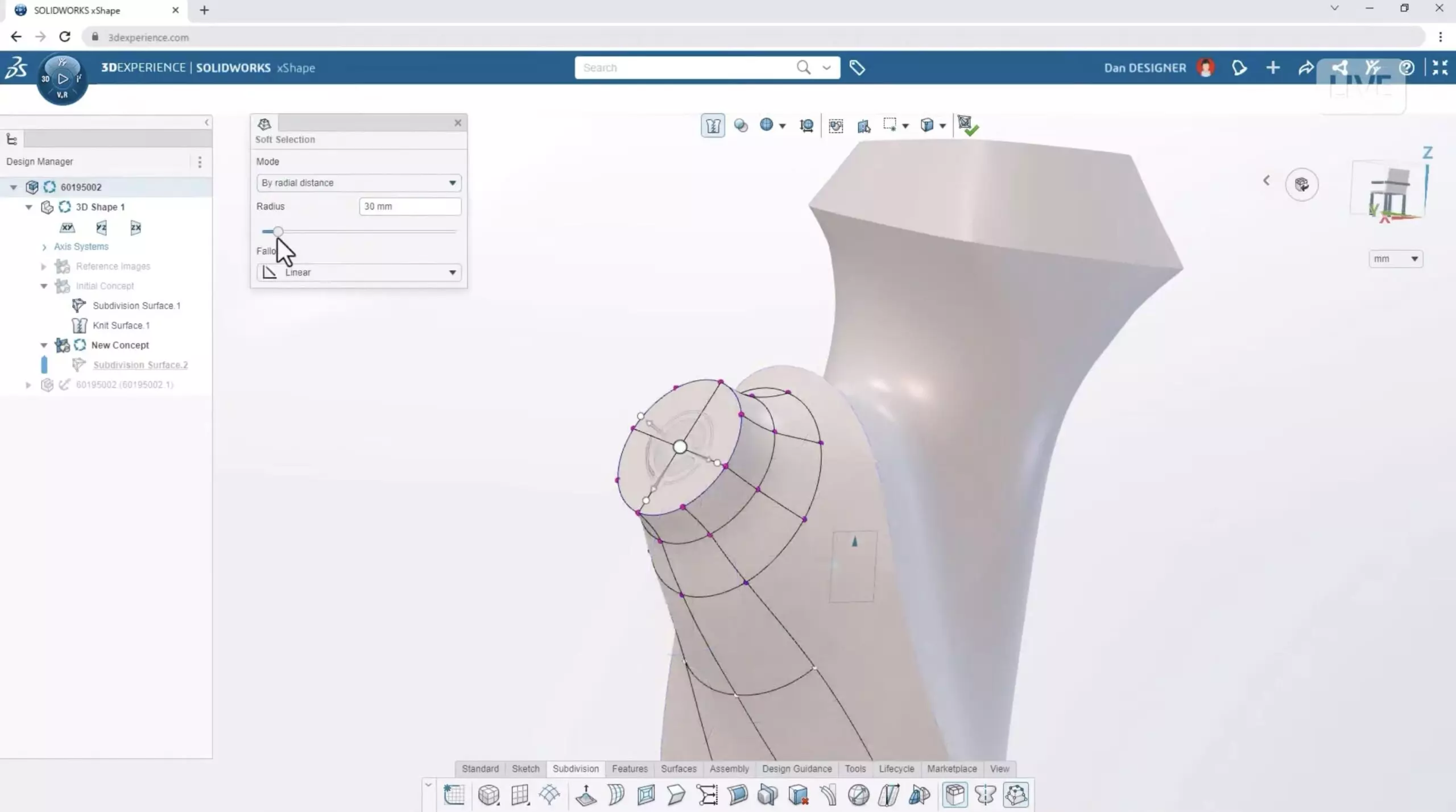Viewport: 1456px width, 812px height.
Task: Click the ZX plane icon in tree
Action: [135, 227]
